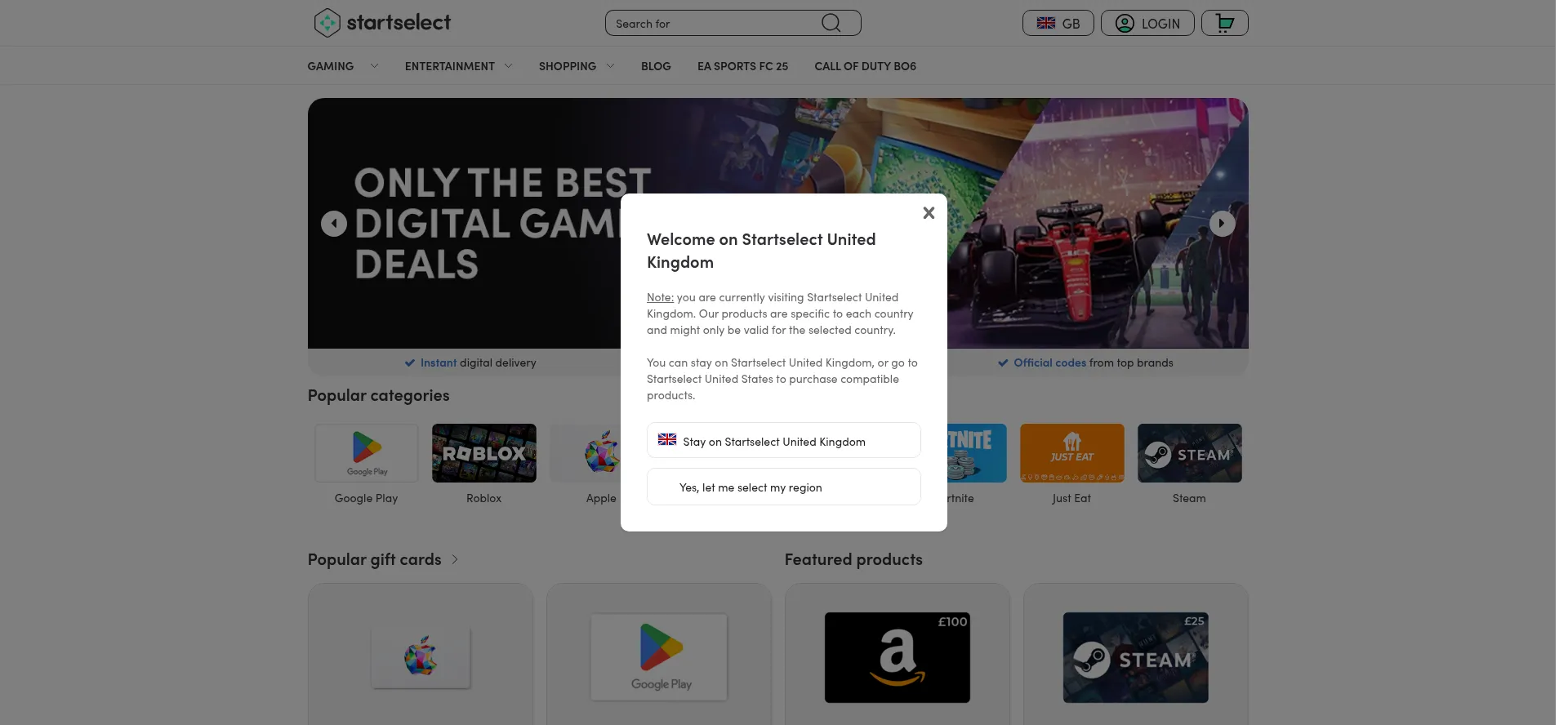Viewport: 1568px width, 725px height.
Task: Open EA SPORTS FC 25 page
Action: pyautogui.click(x=742, y=66)
